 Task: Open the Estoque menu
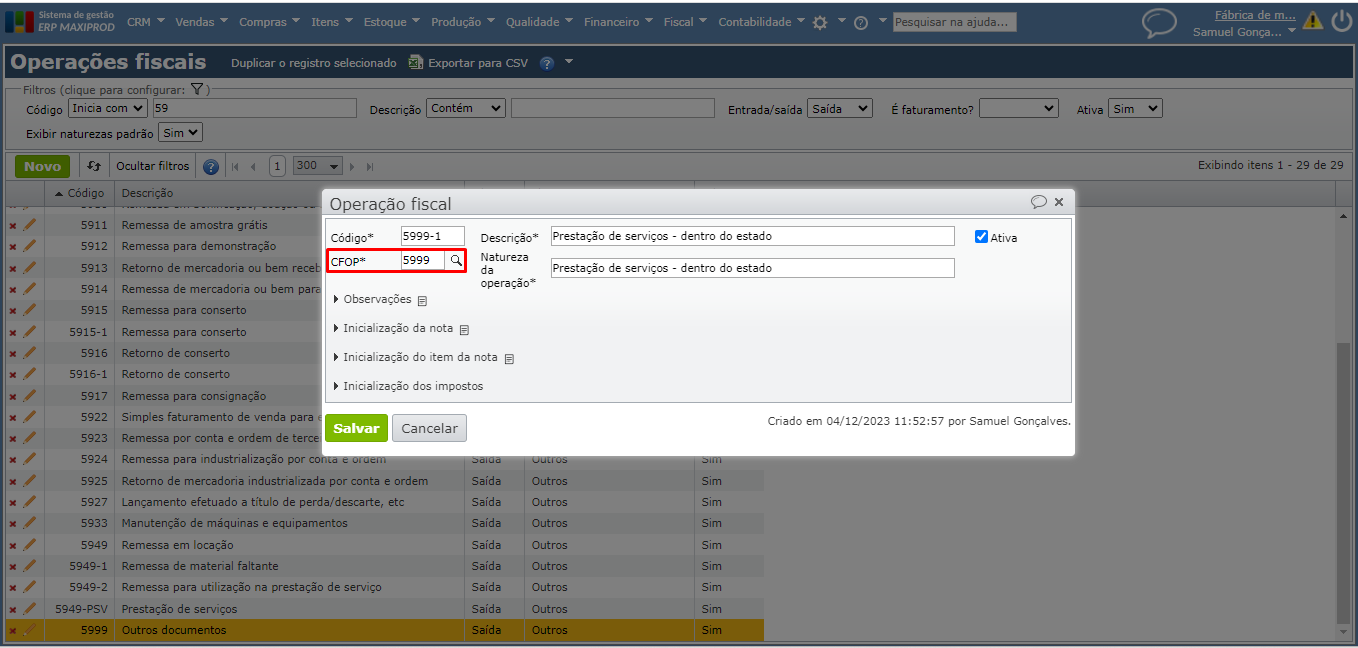pyautogui.click(x=392, y=21)
